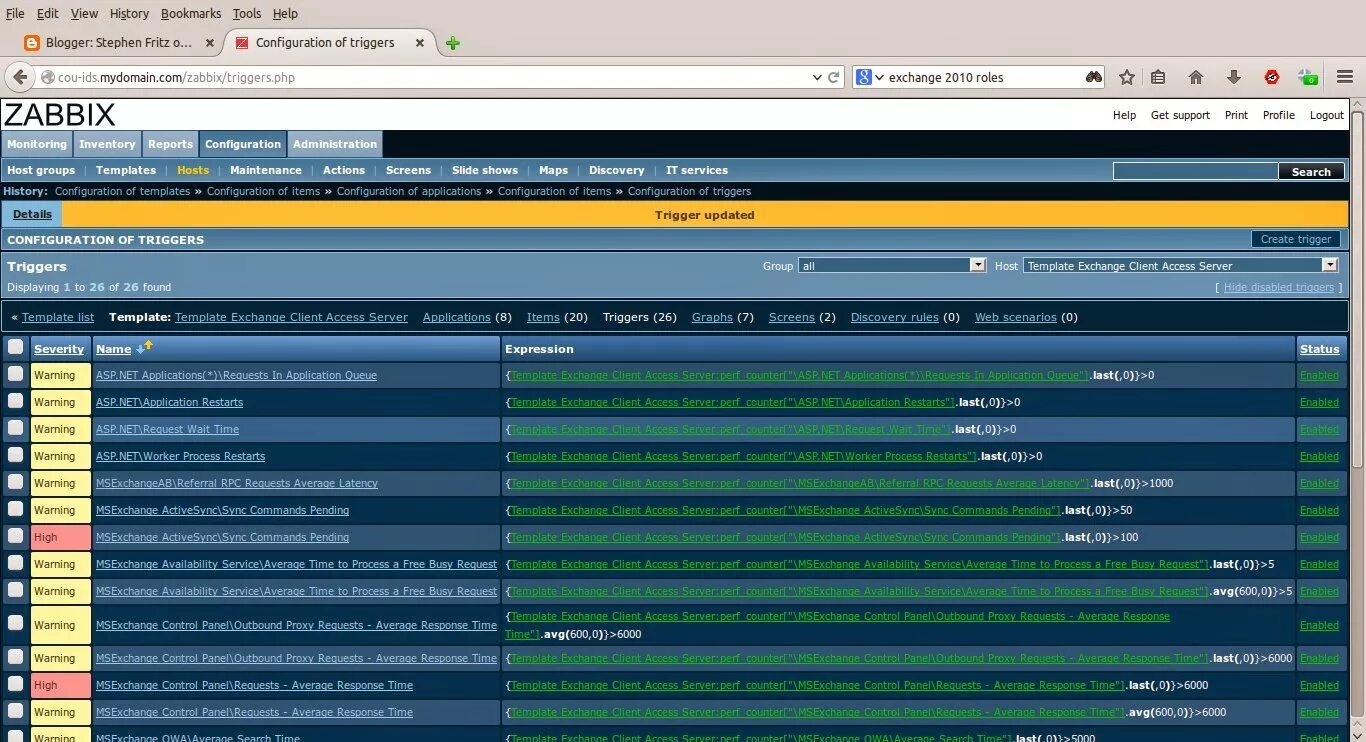Check the High severity Control Panel\Requests row
Screen dimensions: 1366x742
tap(15, 684)
